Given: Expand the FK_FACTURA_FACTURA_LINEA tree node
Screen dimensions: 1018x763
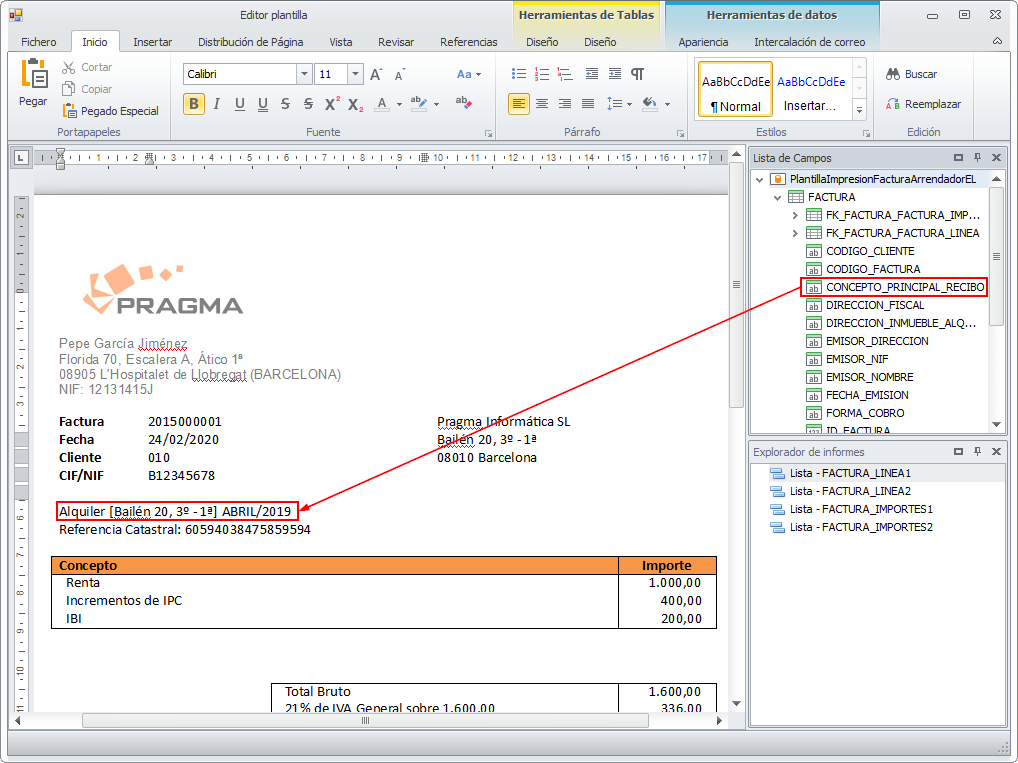Looking at the screenshot, I should (x=795, y=233).
